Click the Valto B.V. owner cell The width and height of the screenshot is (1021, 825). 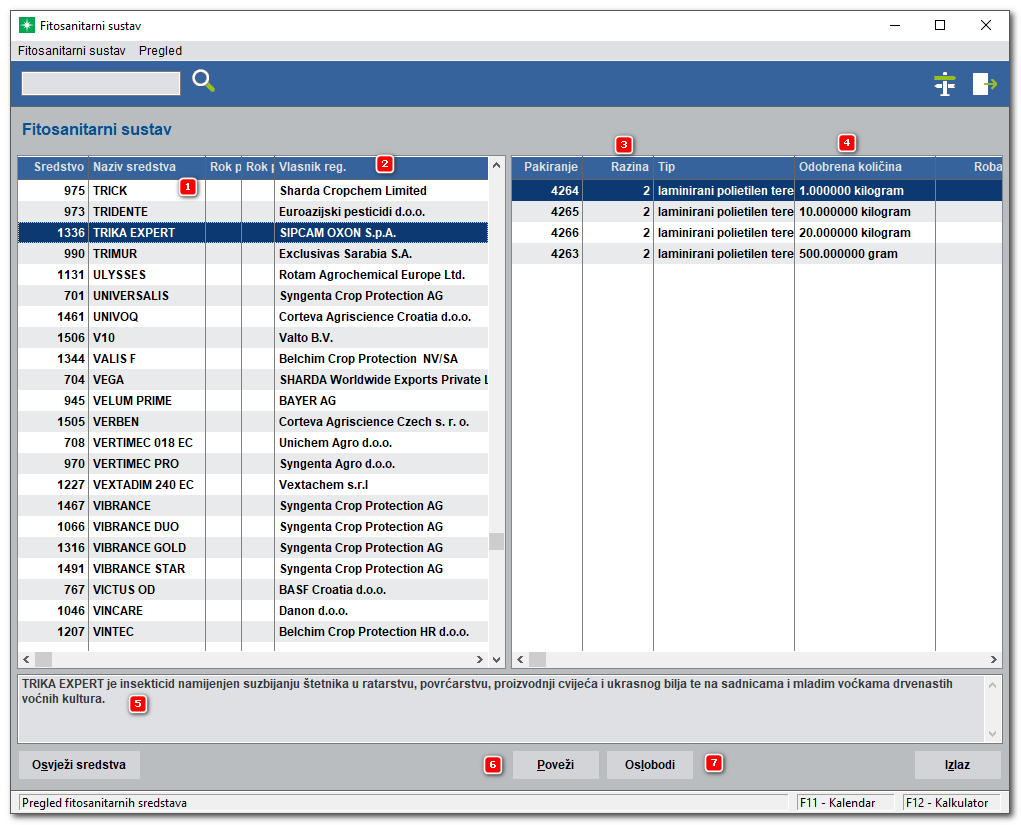(382, 338)
